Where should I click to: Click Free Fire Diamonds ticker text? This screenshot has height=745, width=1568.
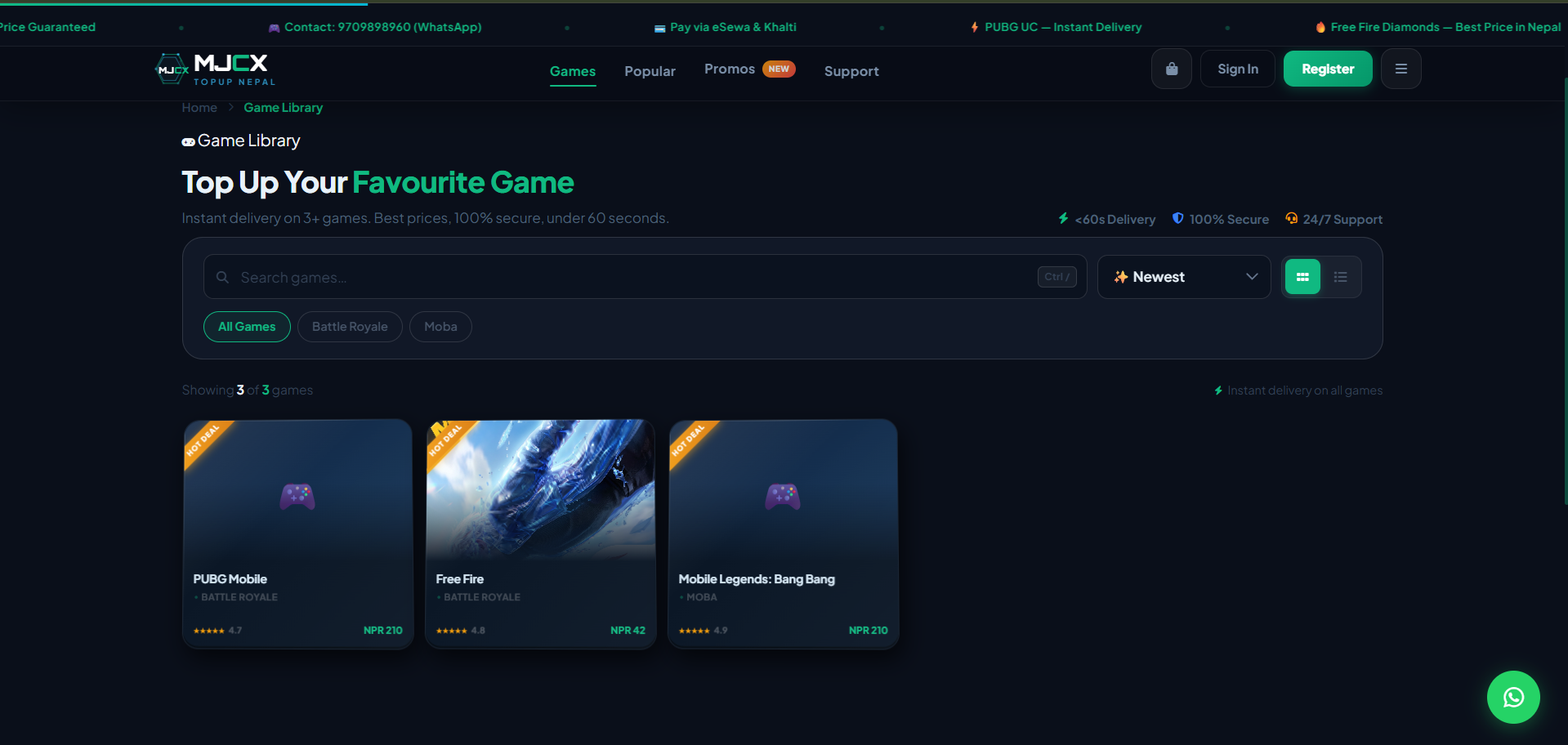(x=1445, y=27)
